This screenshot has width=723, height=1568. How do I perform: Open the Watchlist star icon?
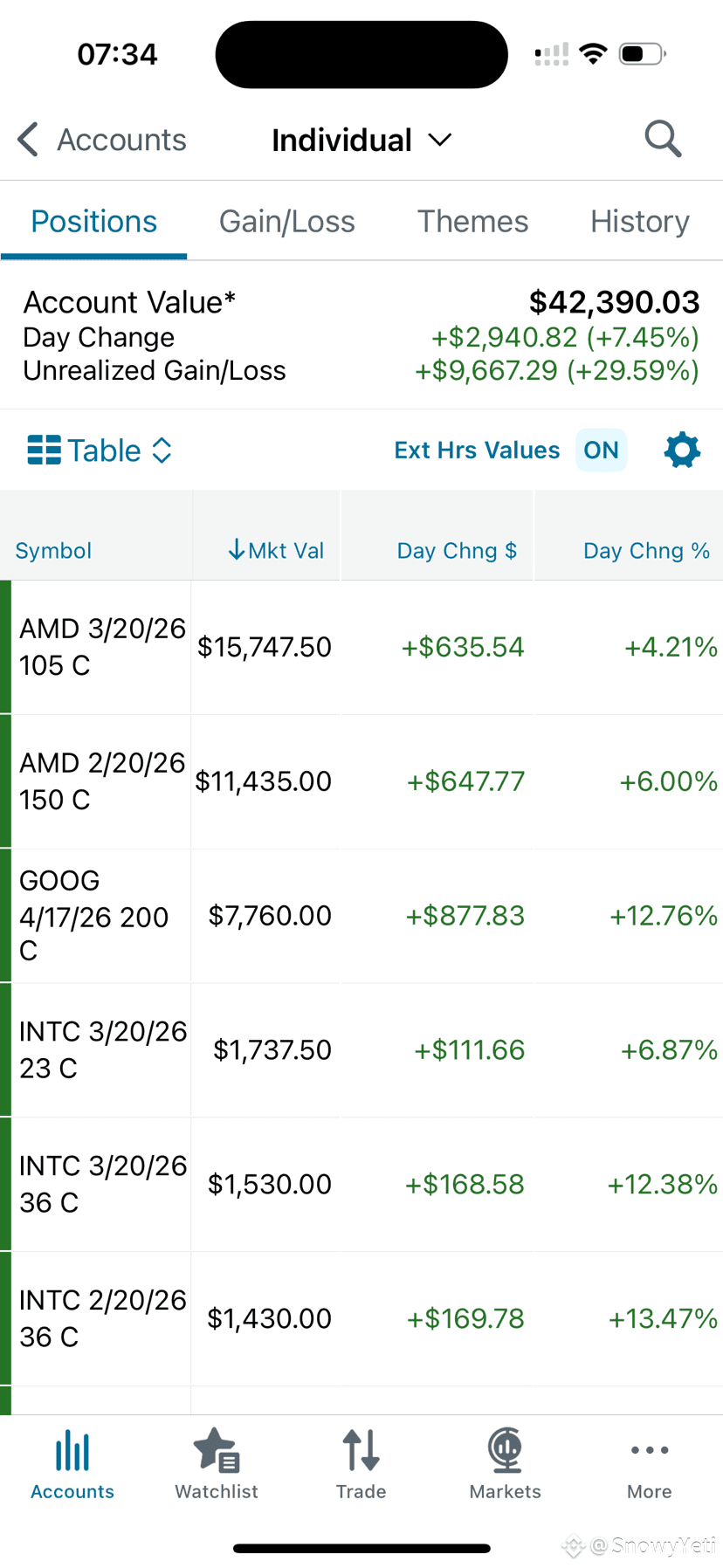(217, 1451)
